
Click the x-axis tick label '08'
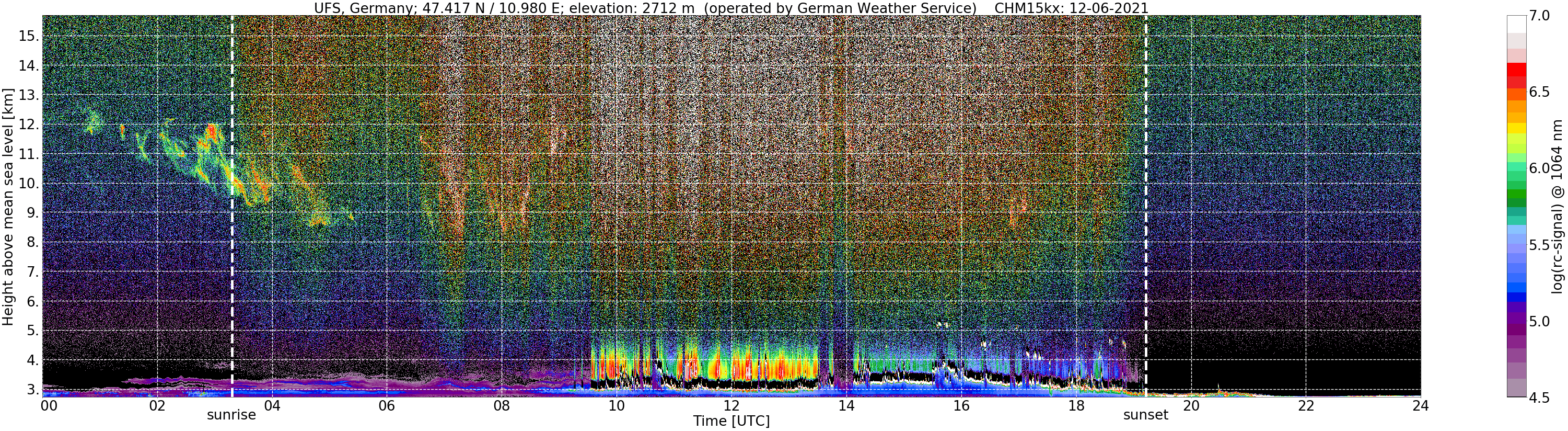pos(502,406)
